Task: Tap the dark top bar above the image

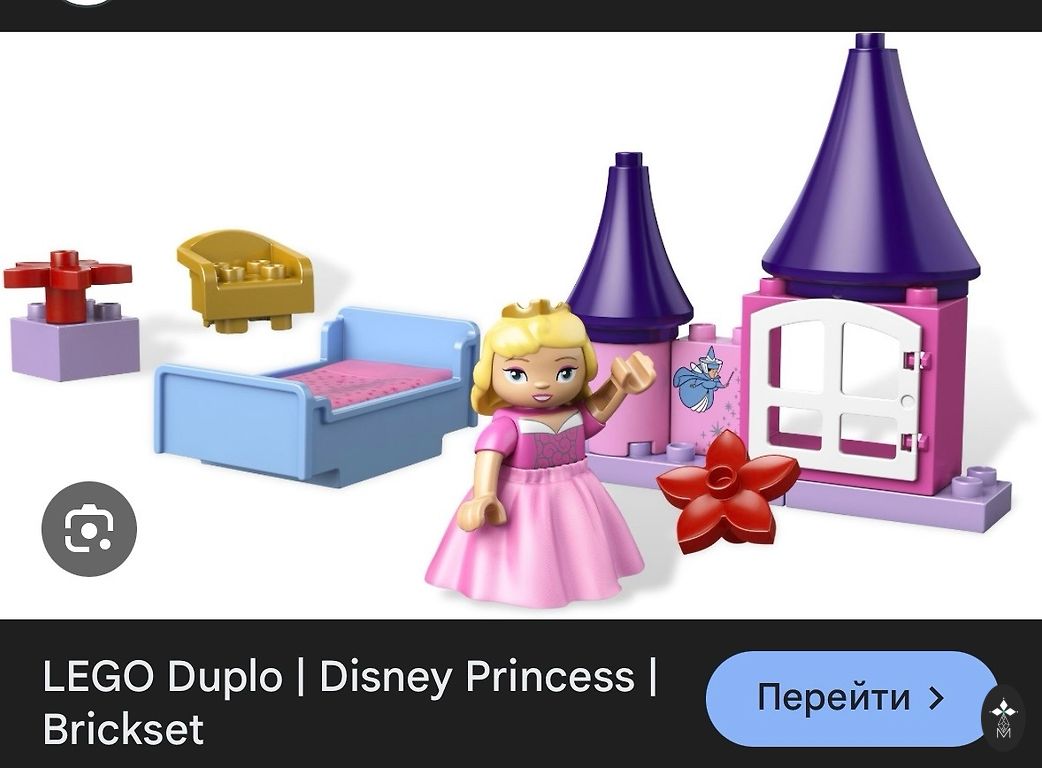Action: pyautogui.click(x=521, y=15)
